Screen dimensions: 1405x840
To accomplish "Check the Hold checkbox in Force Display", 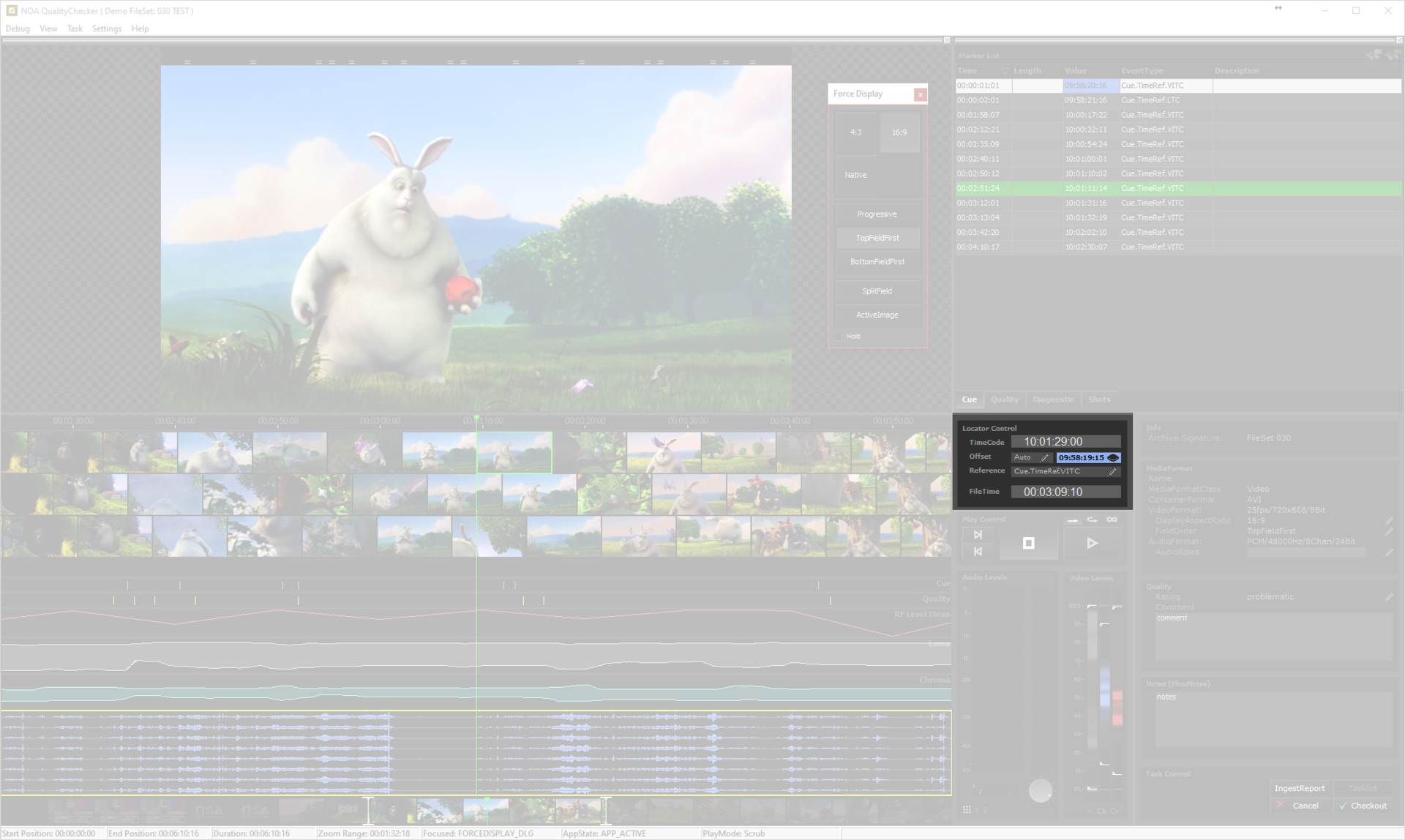I will tap(839, 337).
